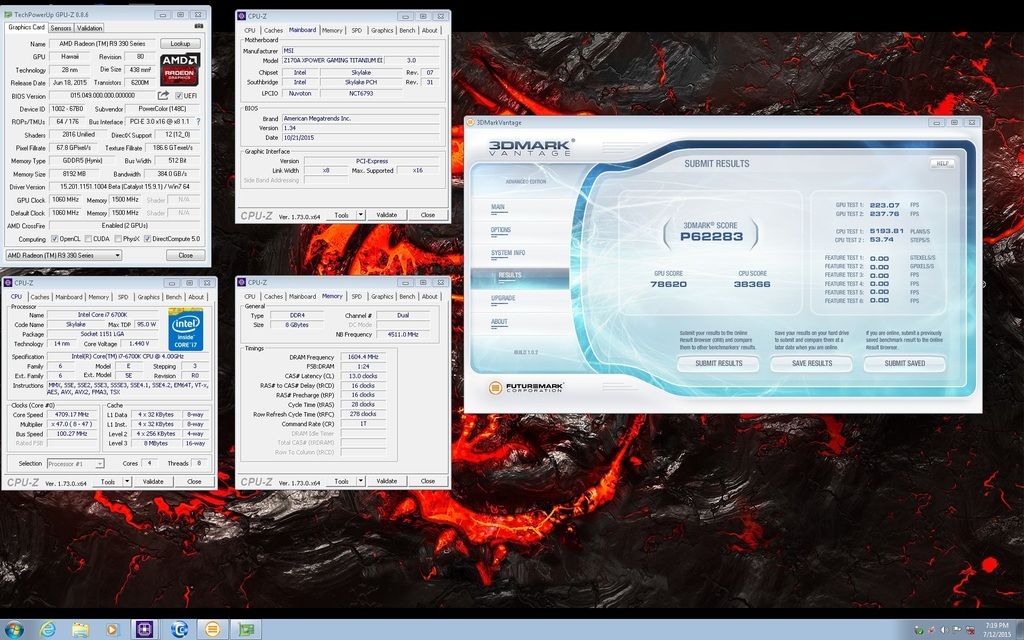Open Graphics tab in CPU-Z CPU window

[x=148, y=297]
